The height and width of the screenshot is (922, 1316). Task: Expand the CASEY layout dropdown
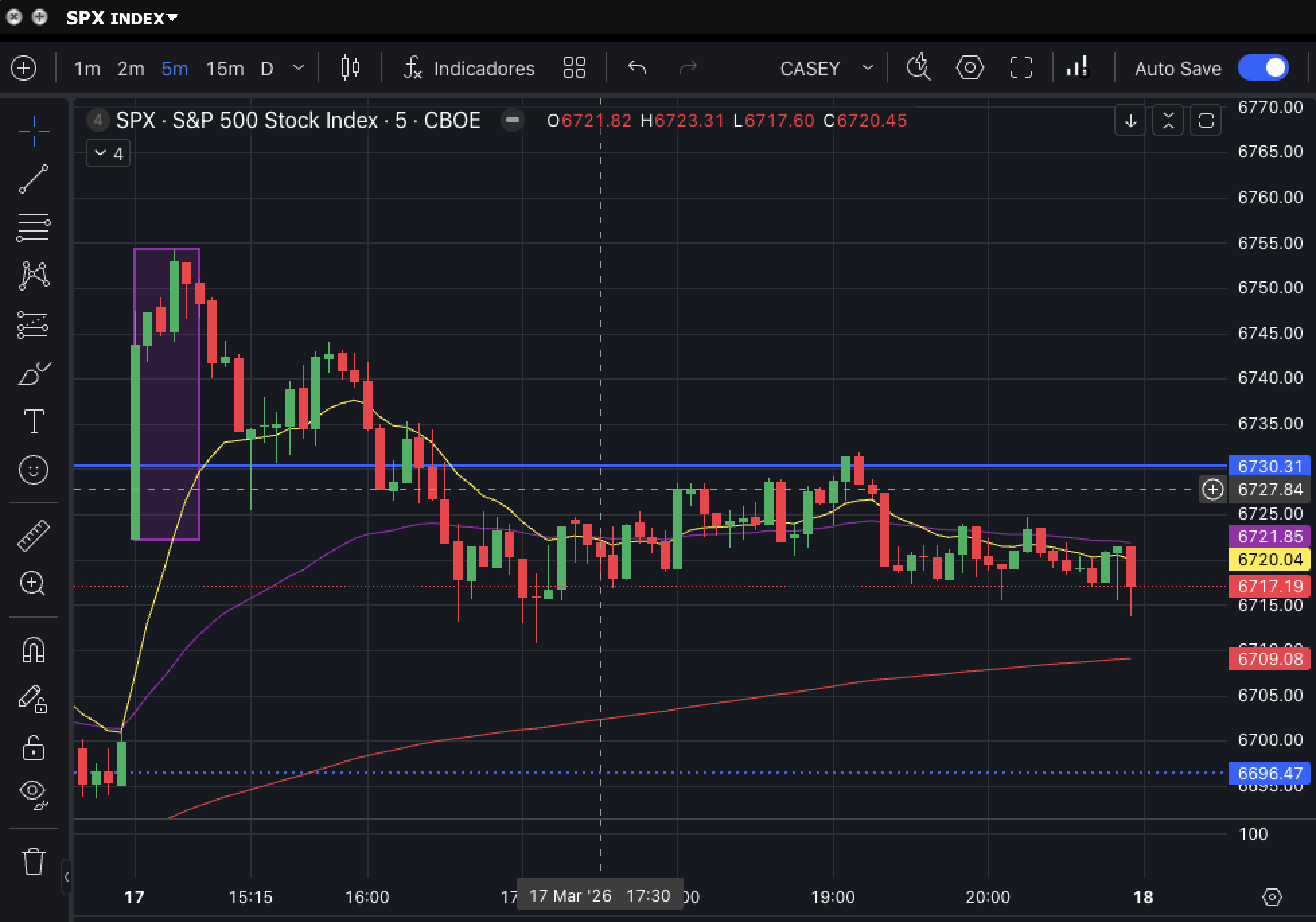[867, 68]
